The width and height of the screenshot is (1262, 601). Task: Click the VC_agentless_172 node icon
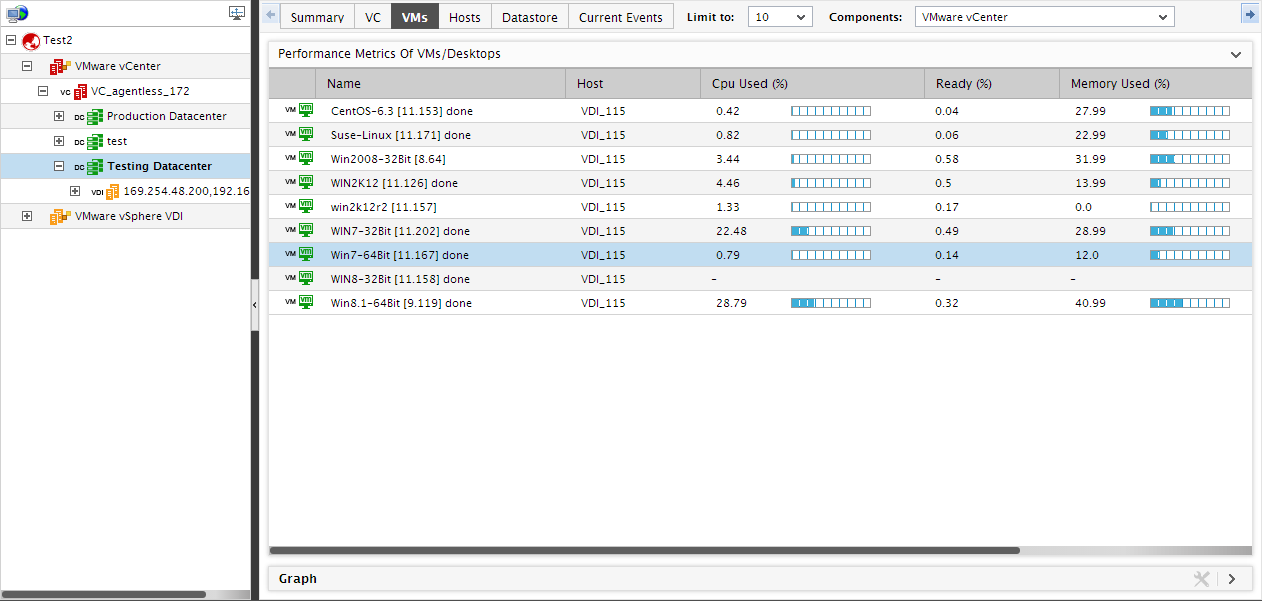(80, 91)
